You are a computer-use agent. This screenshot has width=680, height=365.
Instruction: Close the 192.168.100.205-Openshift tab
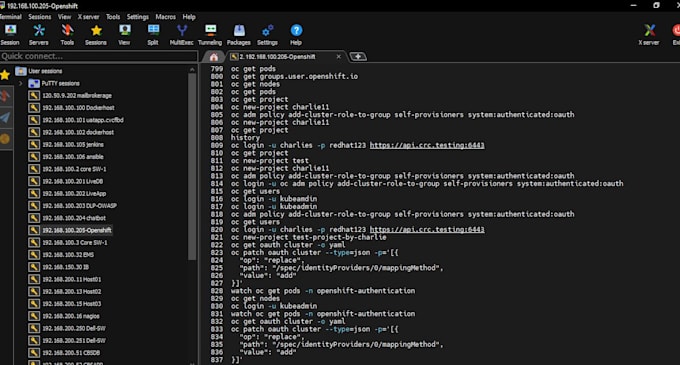(x=339, y=57)
